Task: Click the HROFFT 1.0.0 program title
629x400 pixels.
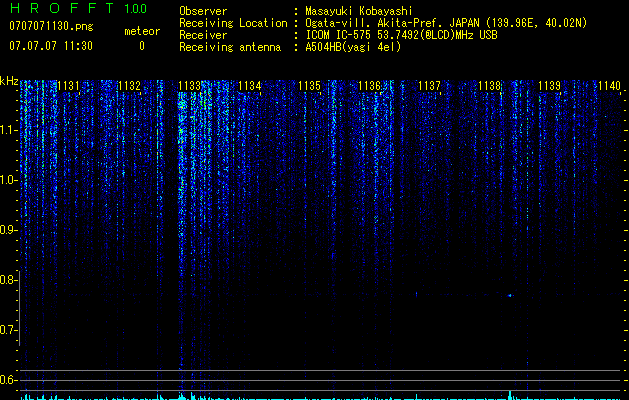Action: [x=78, y=8]
